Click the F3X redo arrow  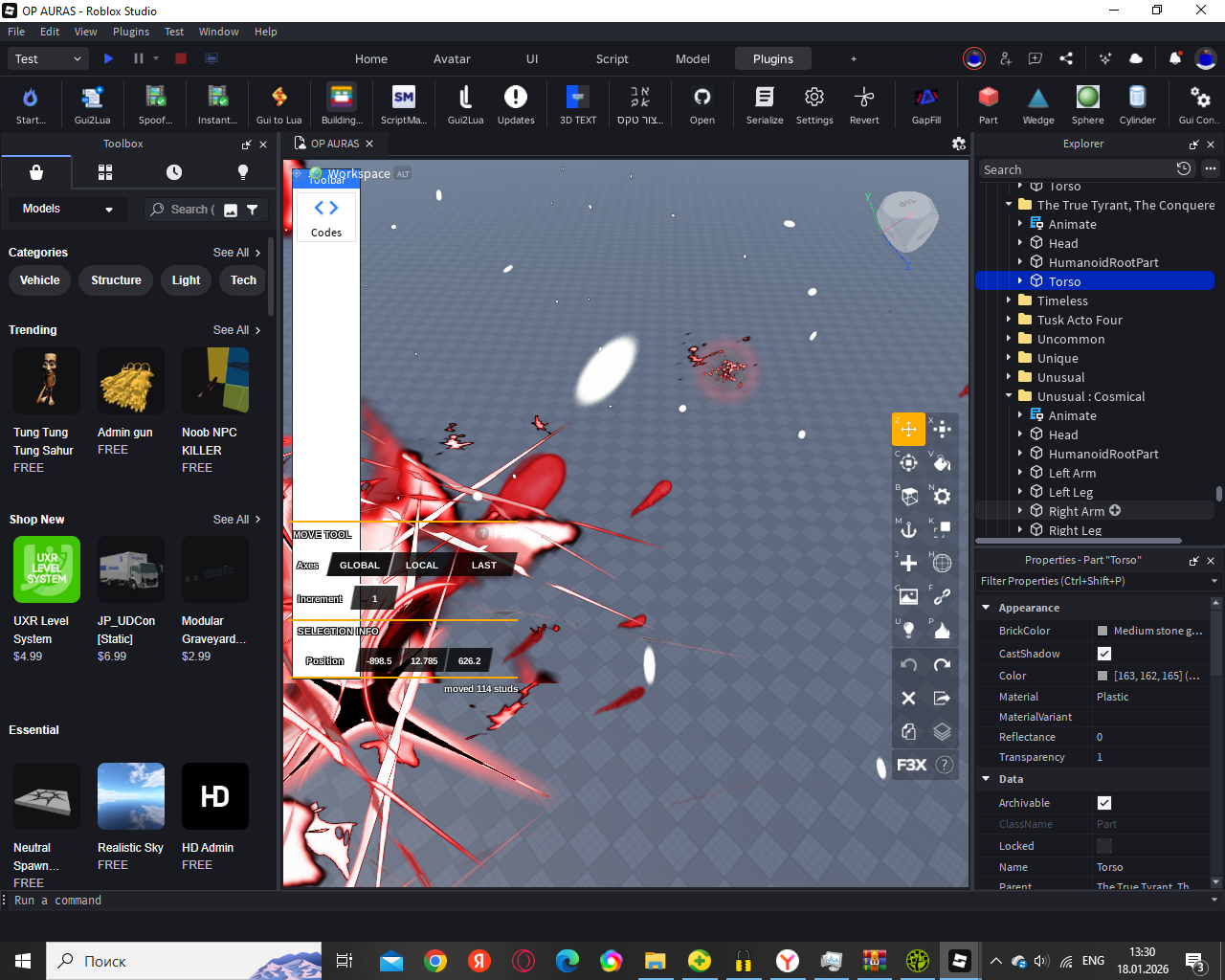pyautogui.click(x=942, y=664)
